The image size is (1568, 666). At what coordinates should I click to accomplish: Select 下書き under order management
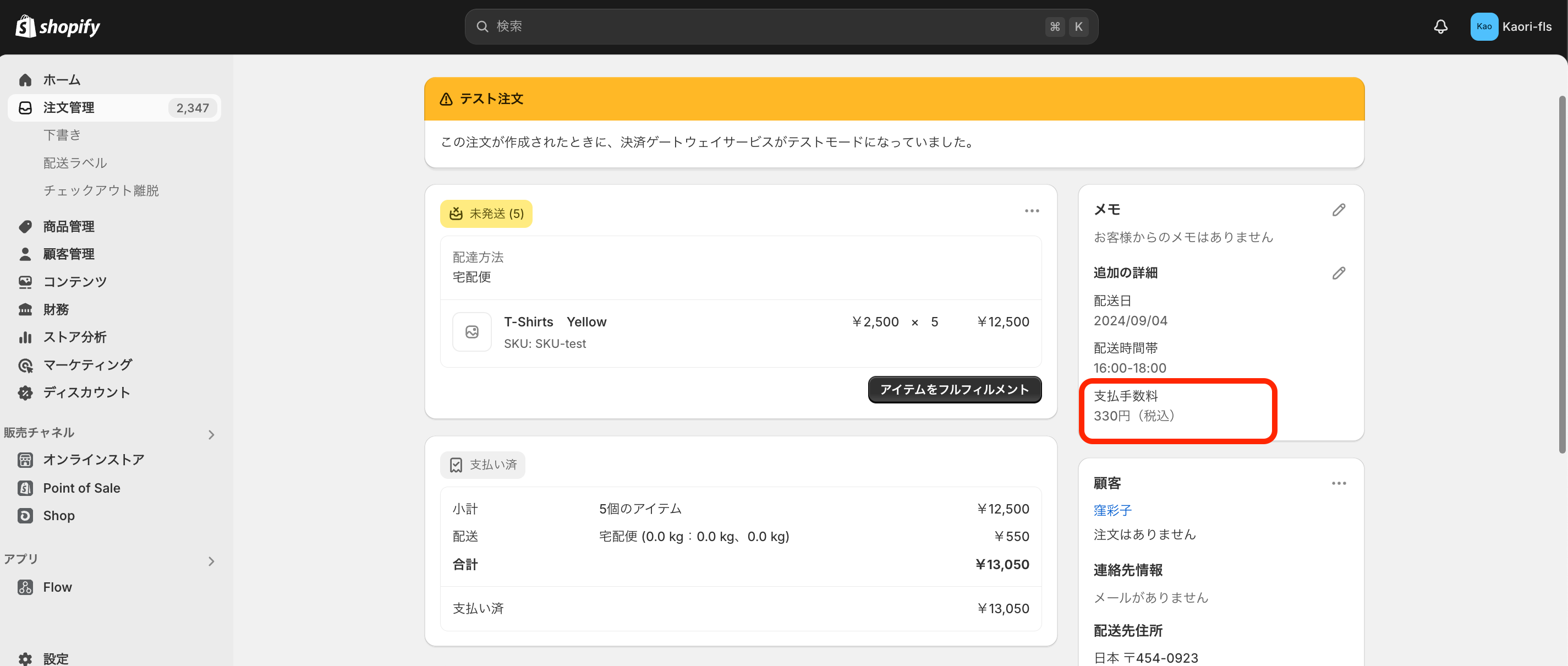62,135
